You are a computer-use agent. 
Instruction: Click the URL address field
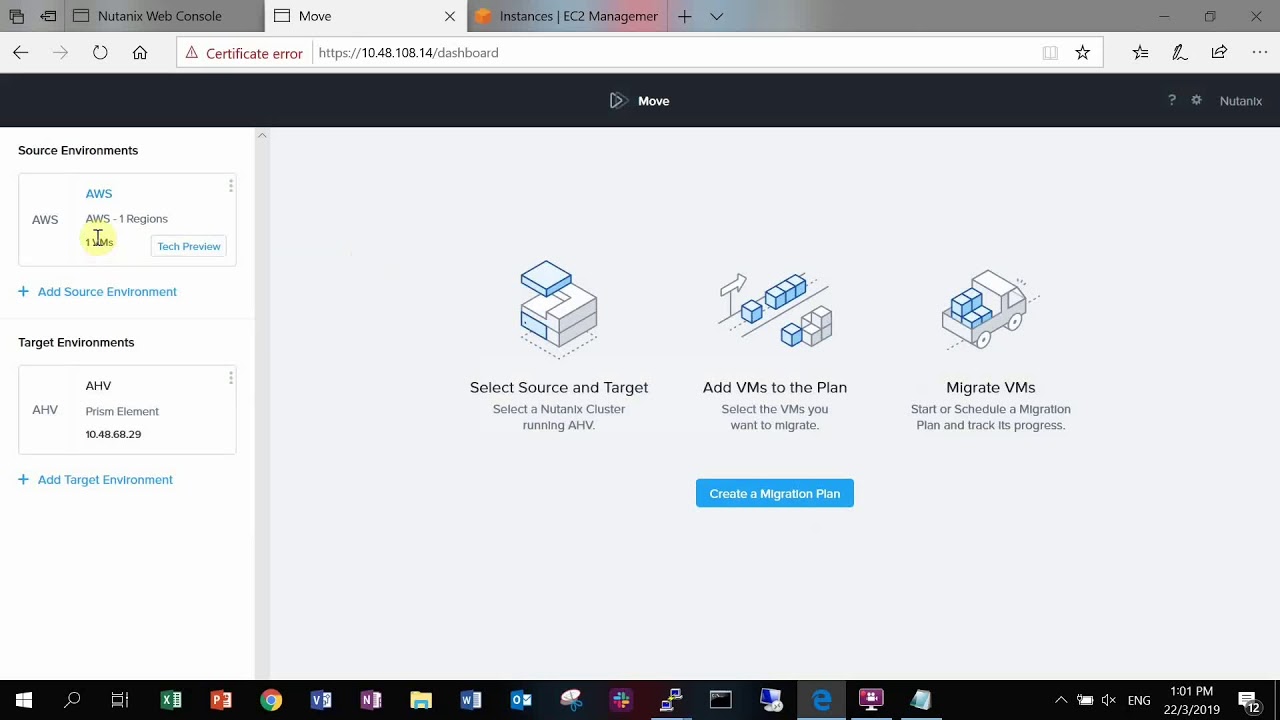click(674, 53)
